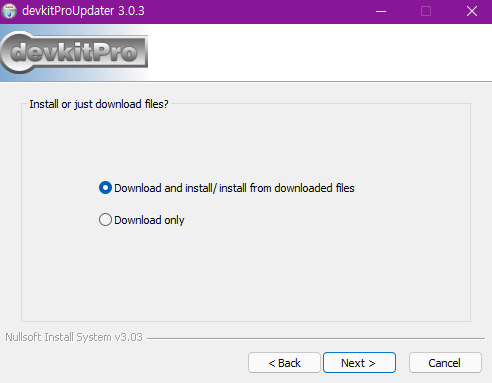Viewport: 492px width, 383px height.
Task: Click the devkitProUpdater title bar icon
Action: tap(9, 11)
